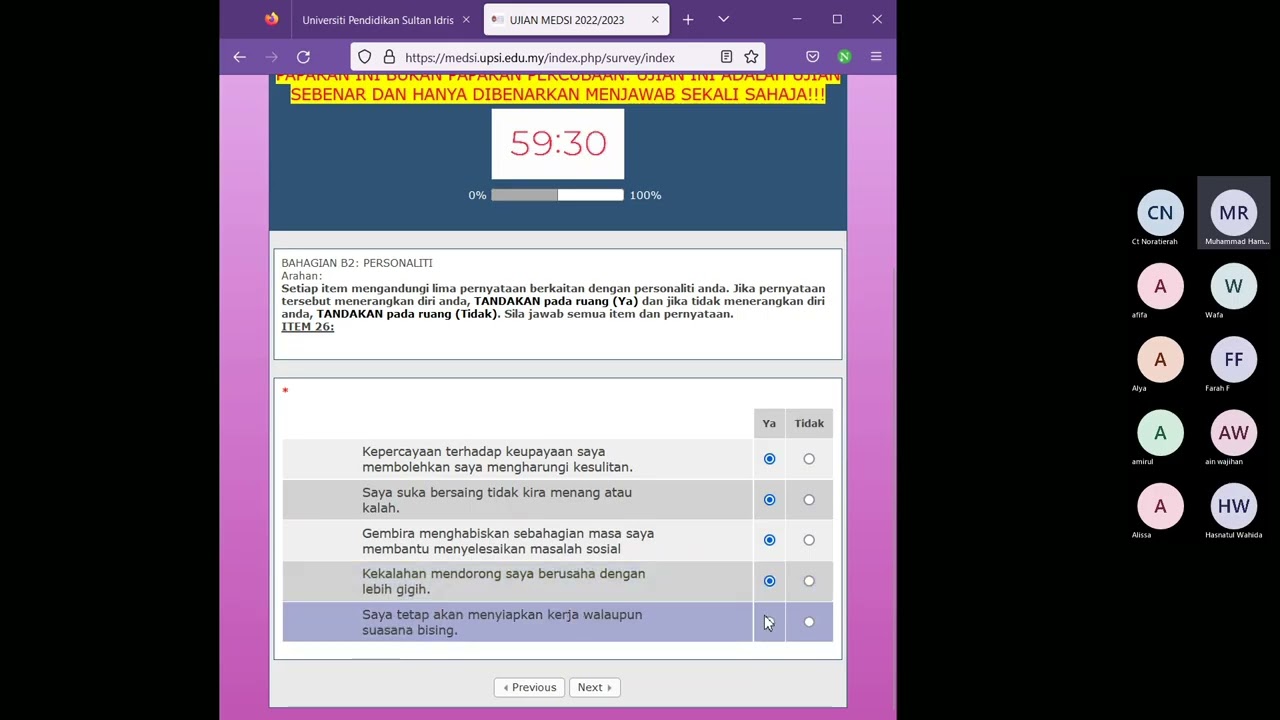Click the Ya column header

pyautogui.click(x=769, y=423)
